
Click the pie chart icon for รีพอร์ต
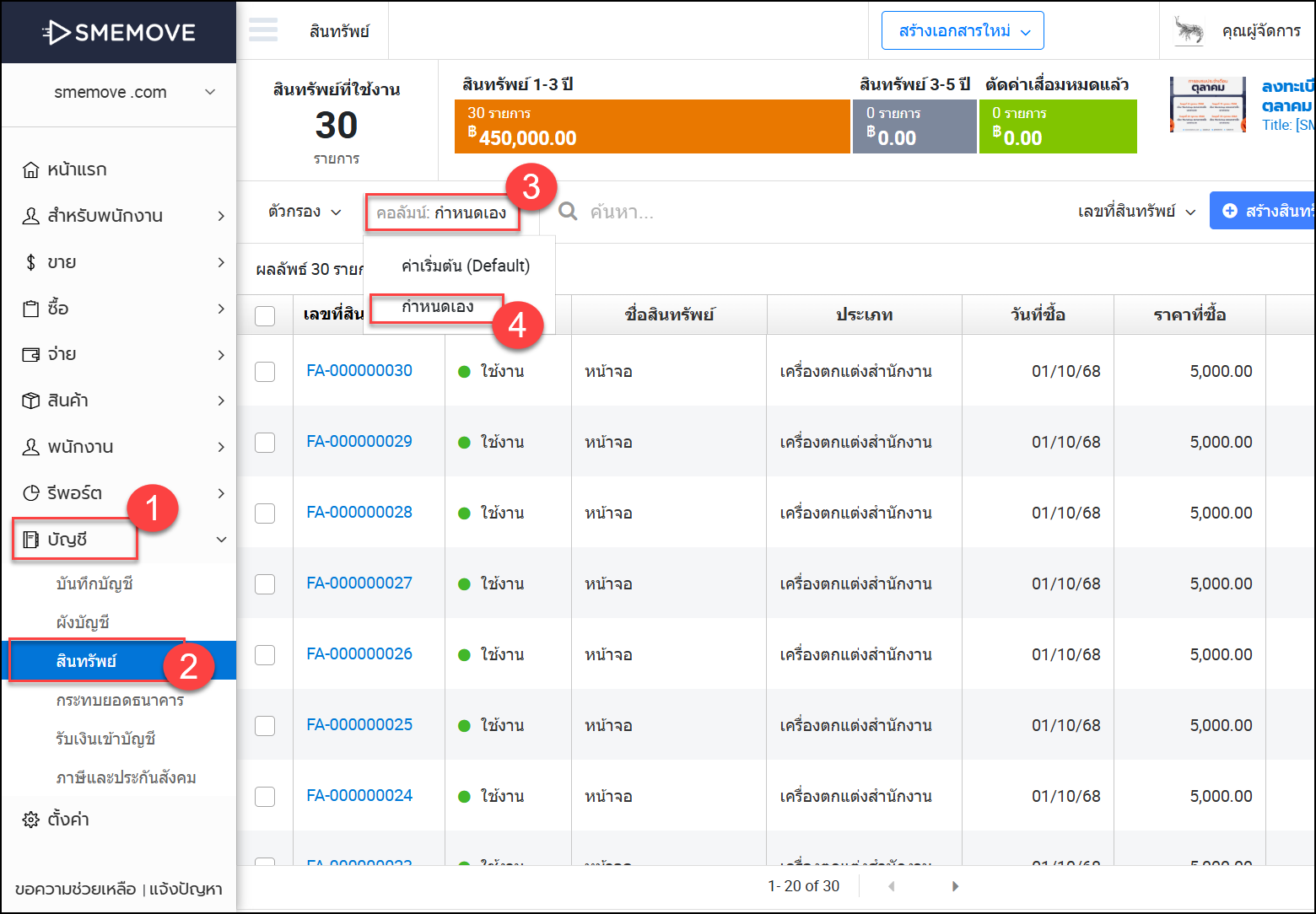click(31, 493)
